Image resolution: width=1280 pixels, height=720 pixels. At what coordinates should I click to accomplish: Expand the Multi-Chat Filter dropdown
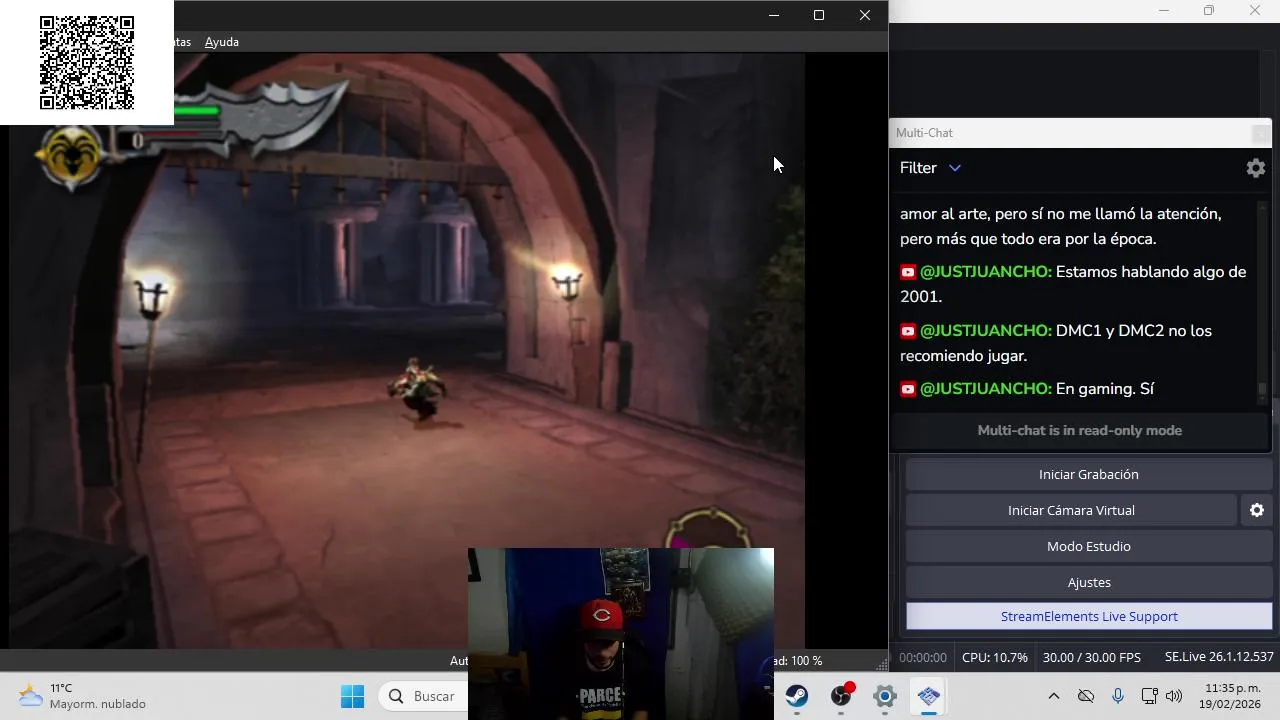[x=930, y=168]
